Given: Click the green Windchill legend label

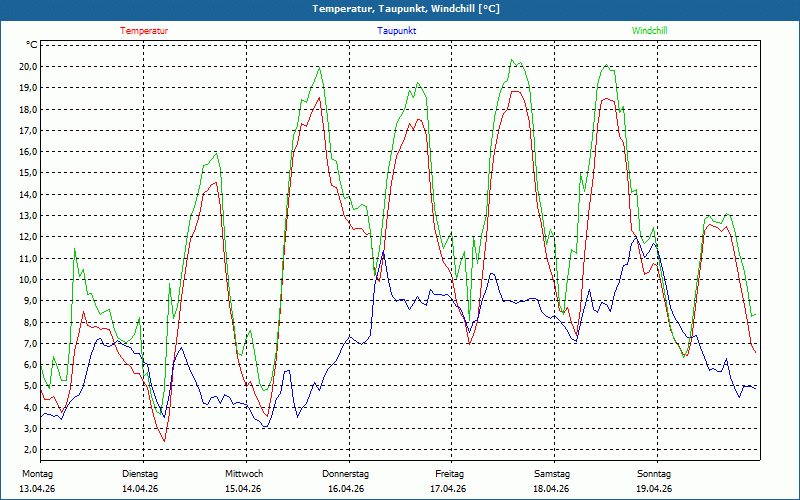Looking at the screenshot, I should [649, 31].
